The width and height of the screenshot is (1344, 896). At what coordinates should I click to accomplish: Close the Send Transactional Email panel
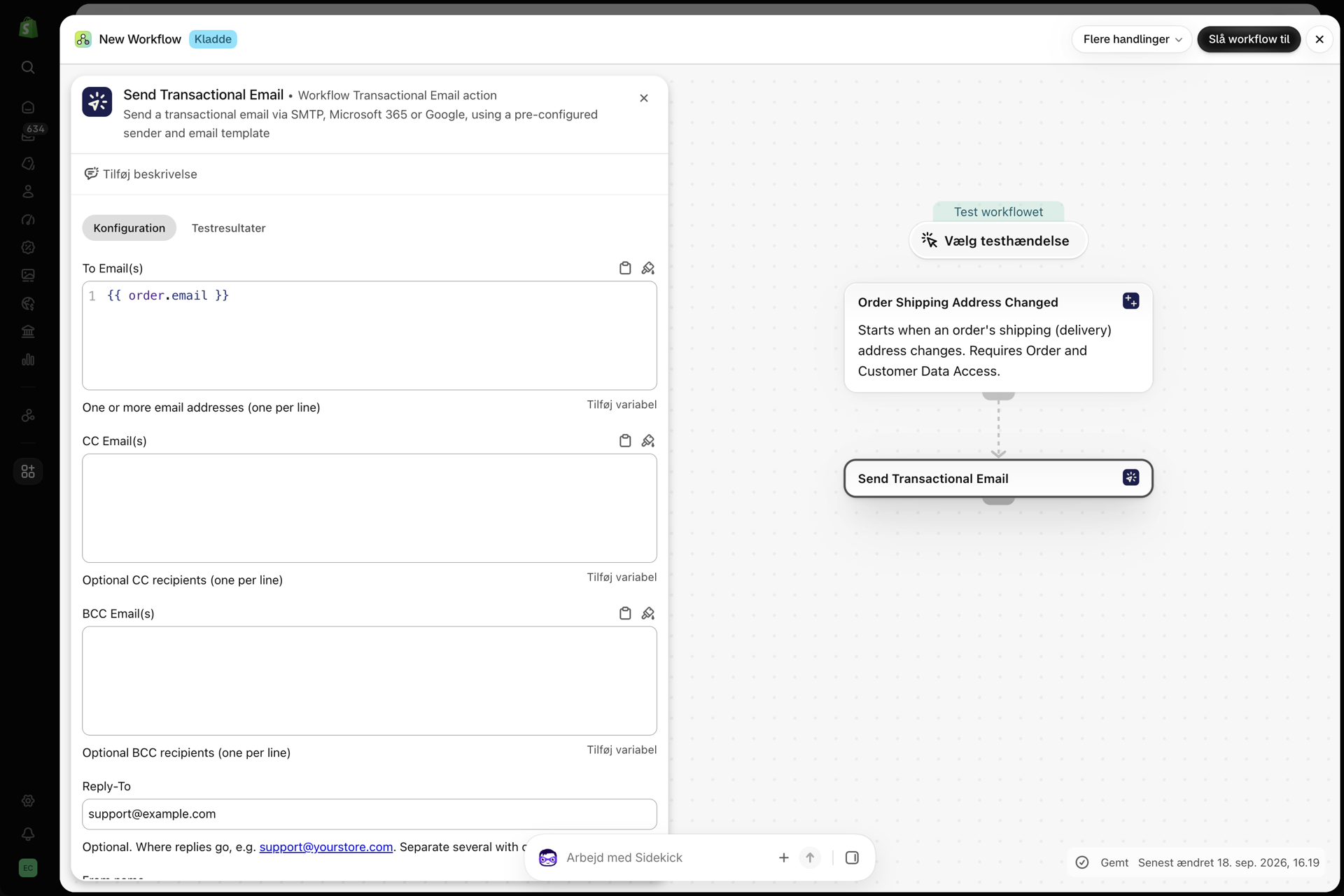(x=644, y=98)
